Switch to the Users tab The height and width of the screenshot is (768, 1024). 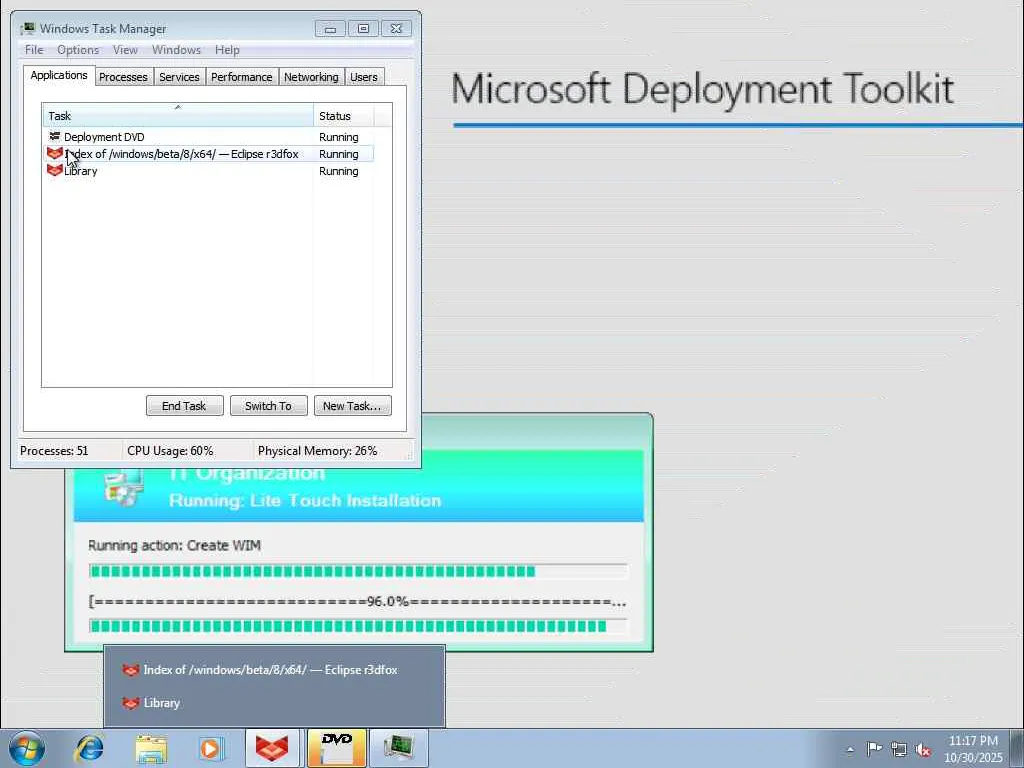(x=364, y=77)
